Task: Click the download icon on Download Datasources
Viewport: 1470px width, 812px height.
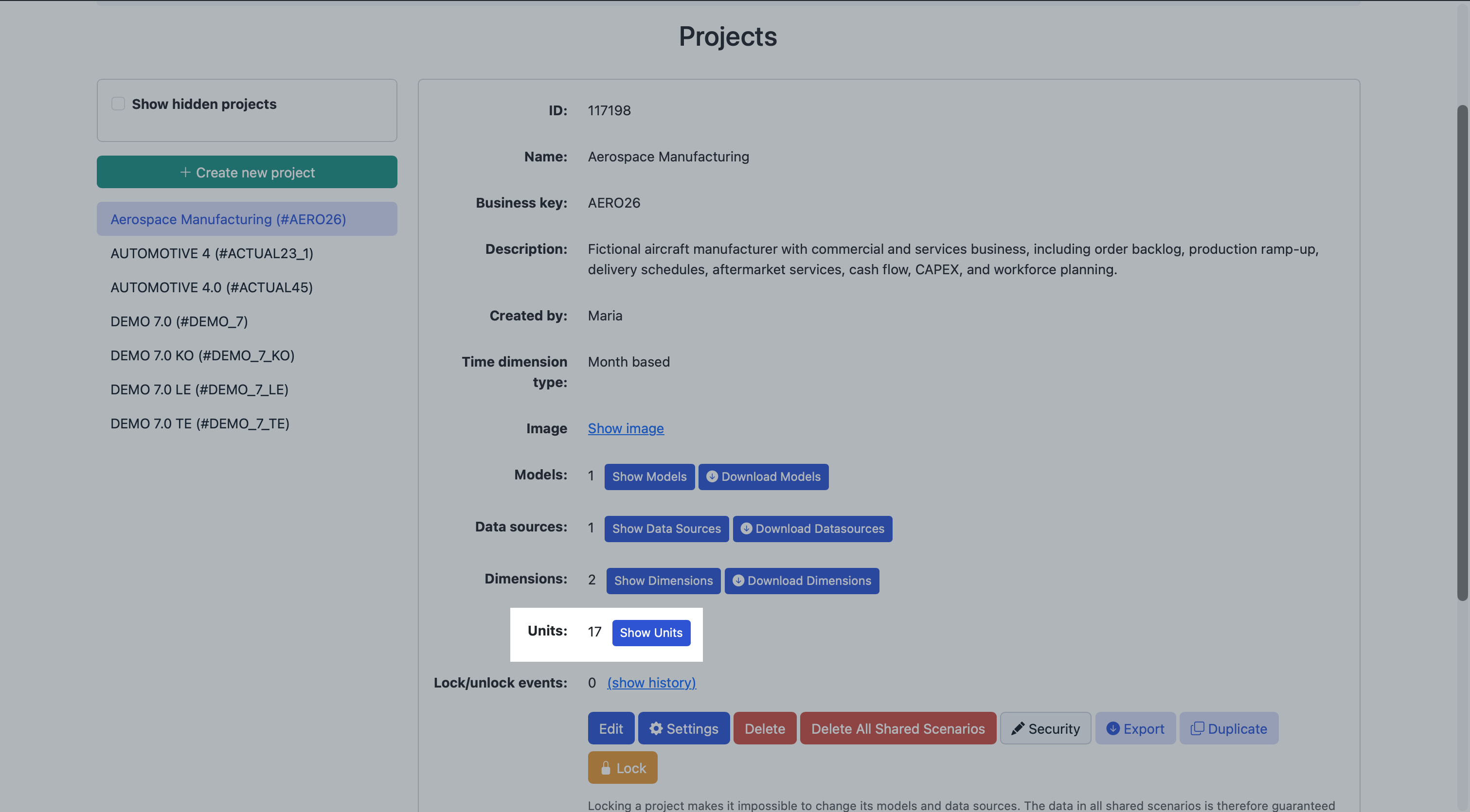Action: 746,529
